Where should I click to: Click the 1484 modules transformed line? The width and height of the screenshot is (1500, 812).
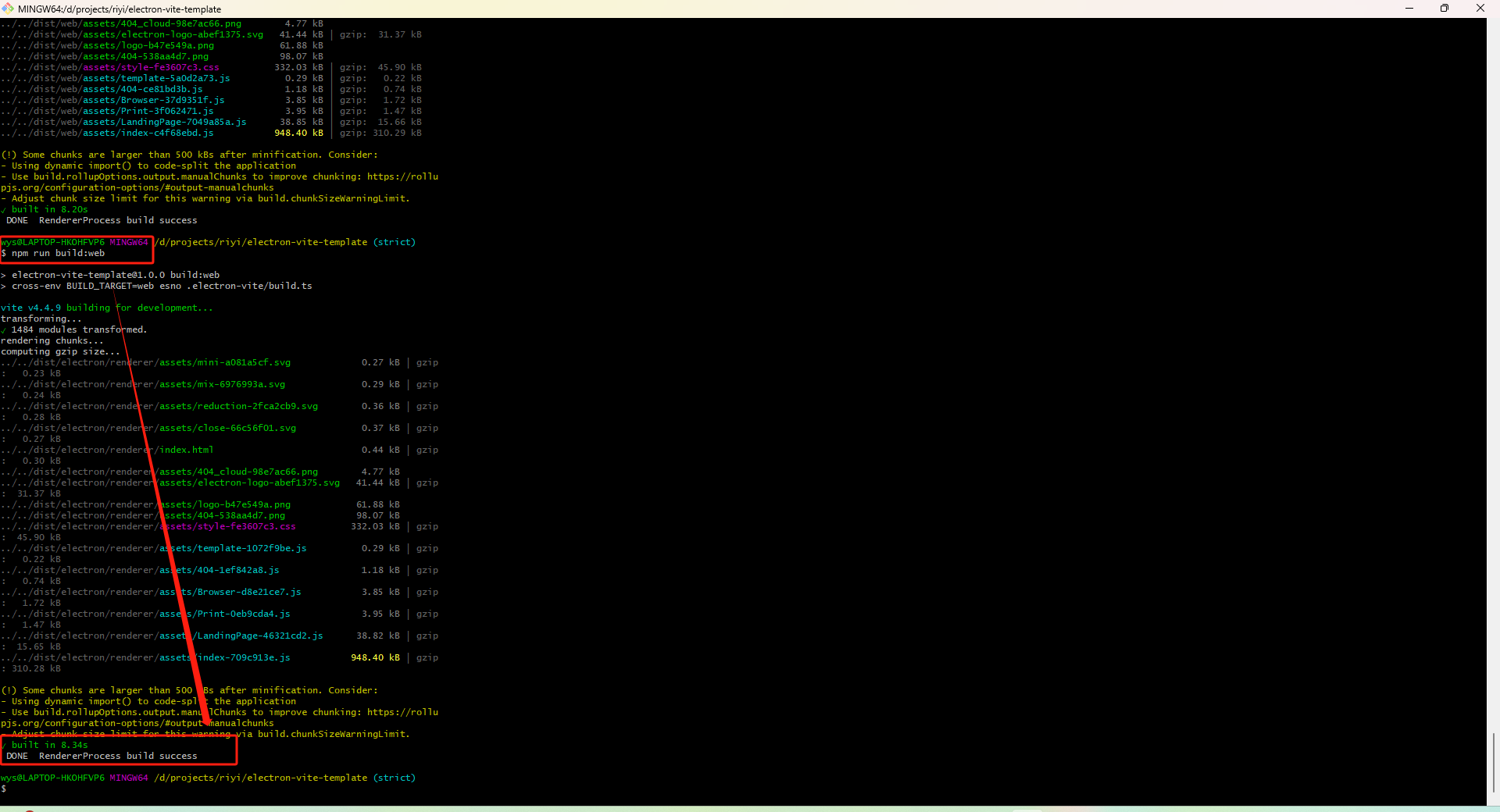coord(76,329)
